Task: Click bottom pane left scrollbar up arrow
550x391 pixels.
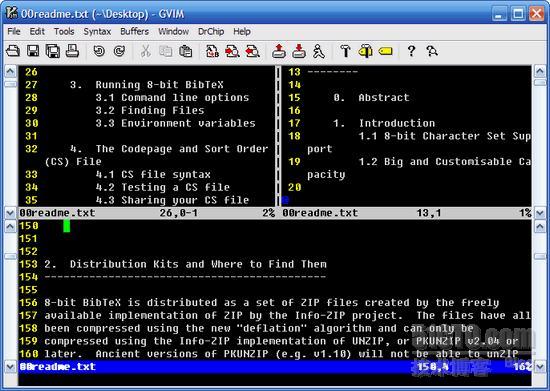Action: click(x=10, y=227)
